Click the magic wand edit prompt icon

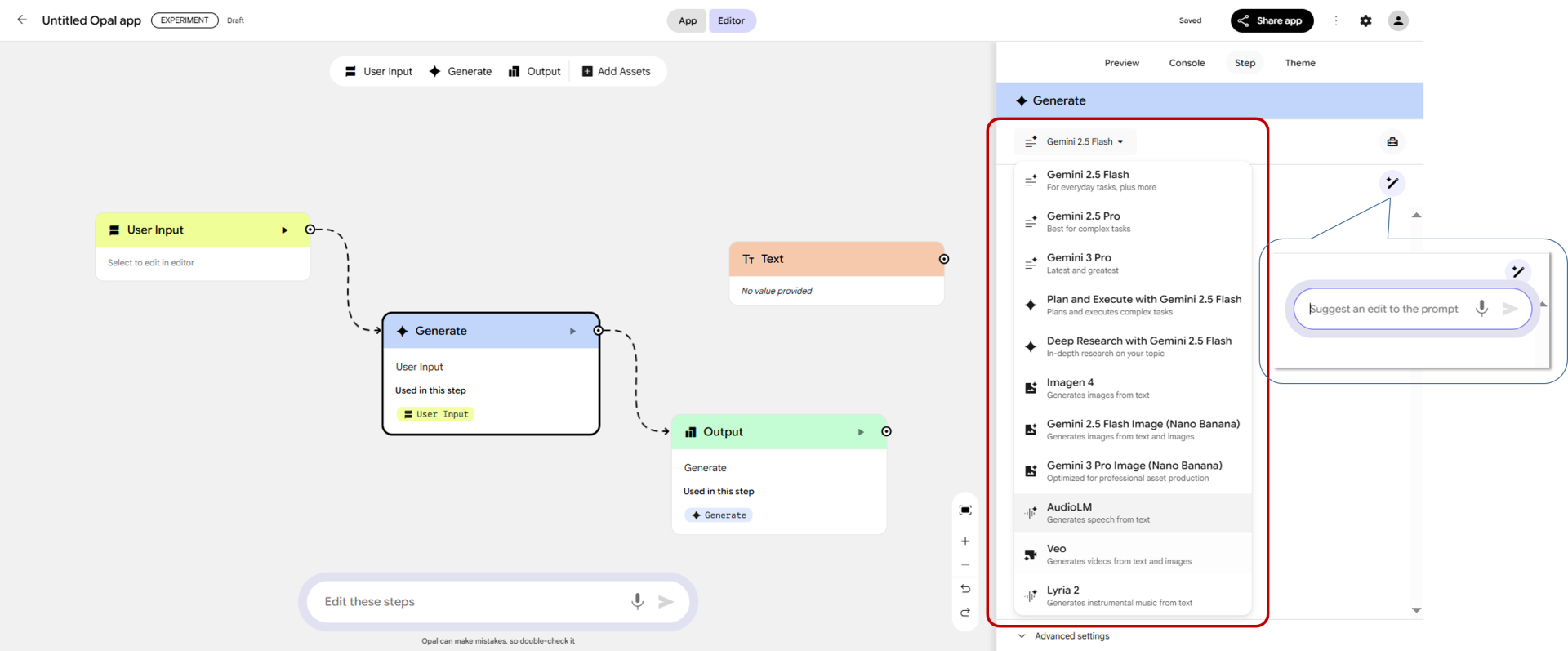tap(1392, 183)
